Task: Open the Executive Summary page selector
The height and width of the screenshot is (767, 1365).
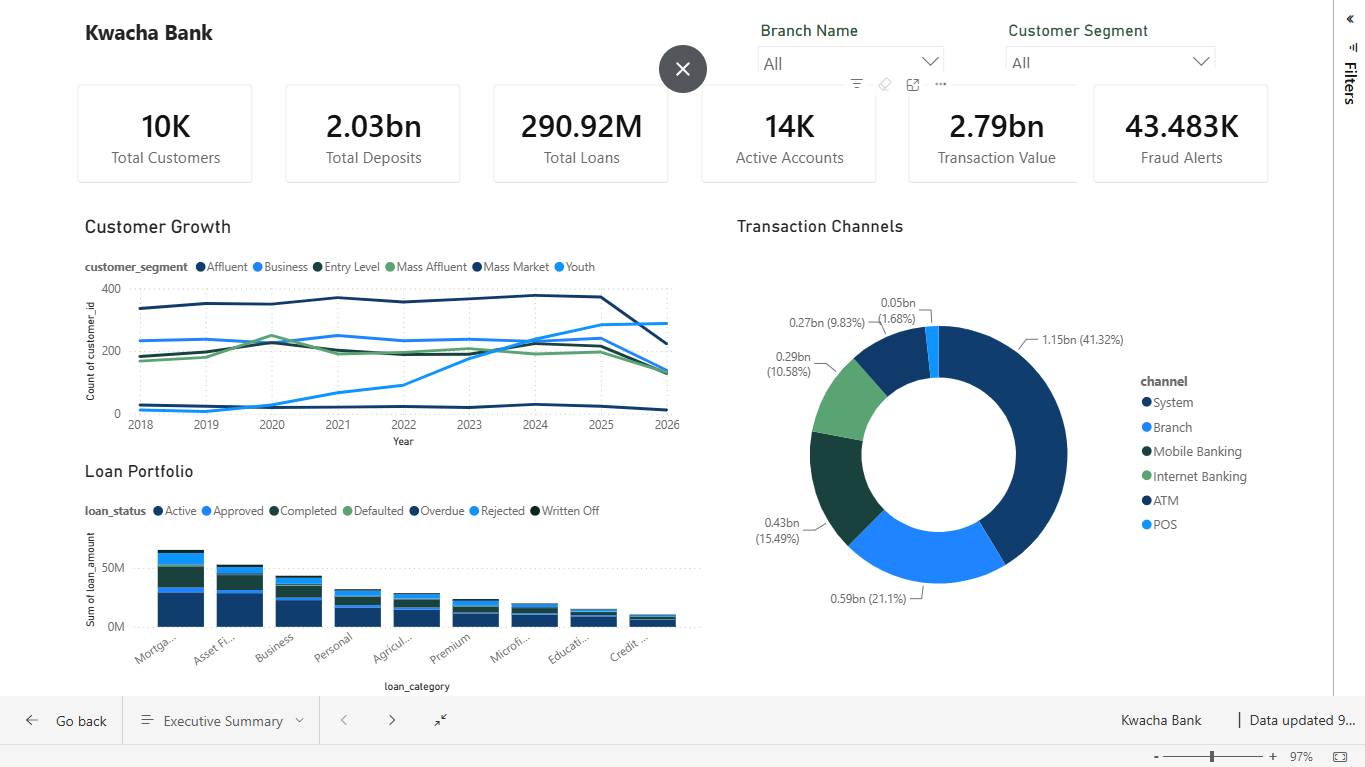Action: coord(222,721)
